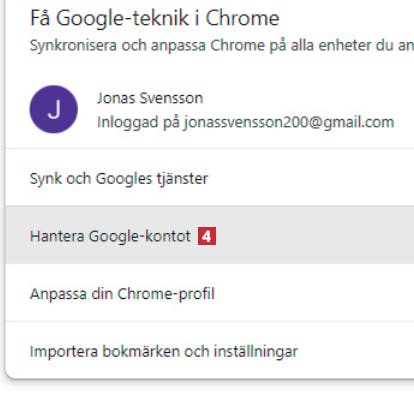
Task: Click the word Google-kontot in the highlighted row
Action: 140,236
